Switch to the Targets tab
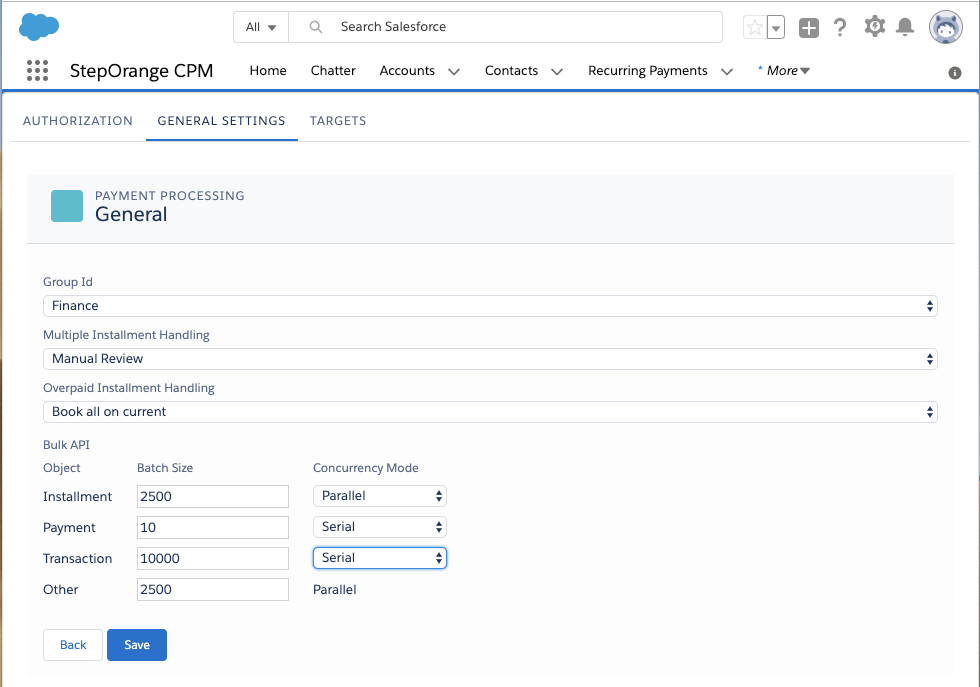 [x=338, y=121]
